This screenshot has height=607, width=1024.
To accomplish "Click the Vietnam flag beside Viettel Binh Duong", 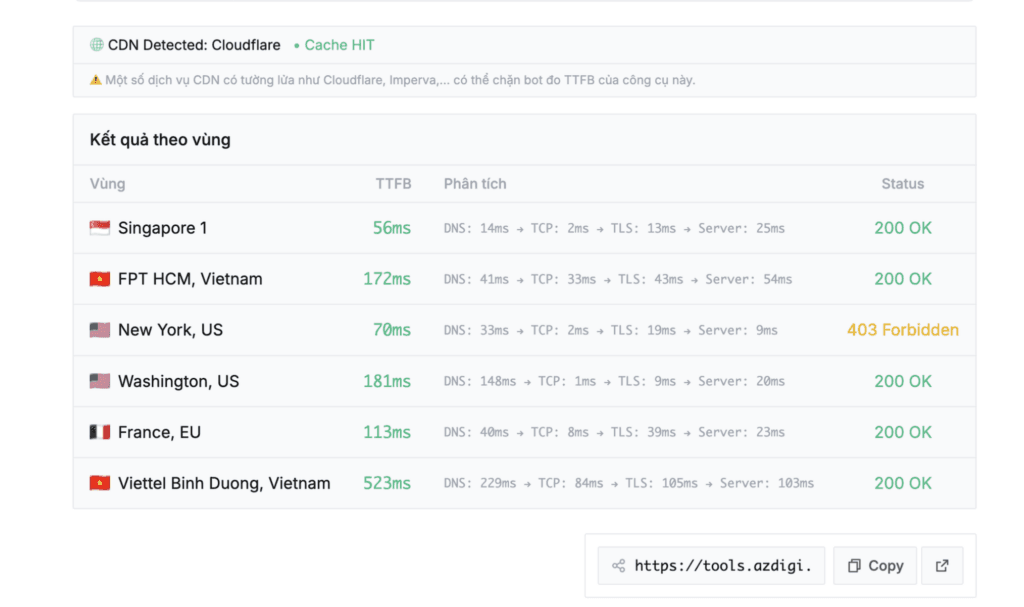I will tap(99, 483).
